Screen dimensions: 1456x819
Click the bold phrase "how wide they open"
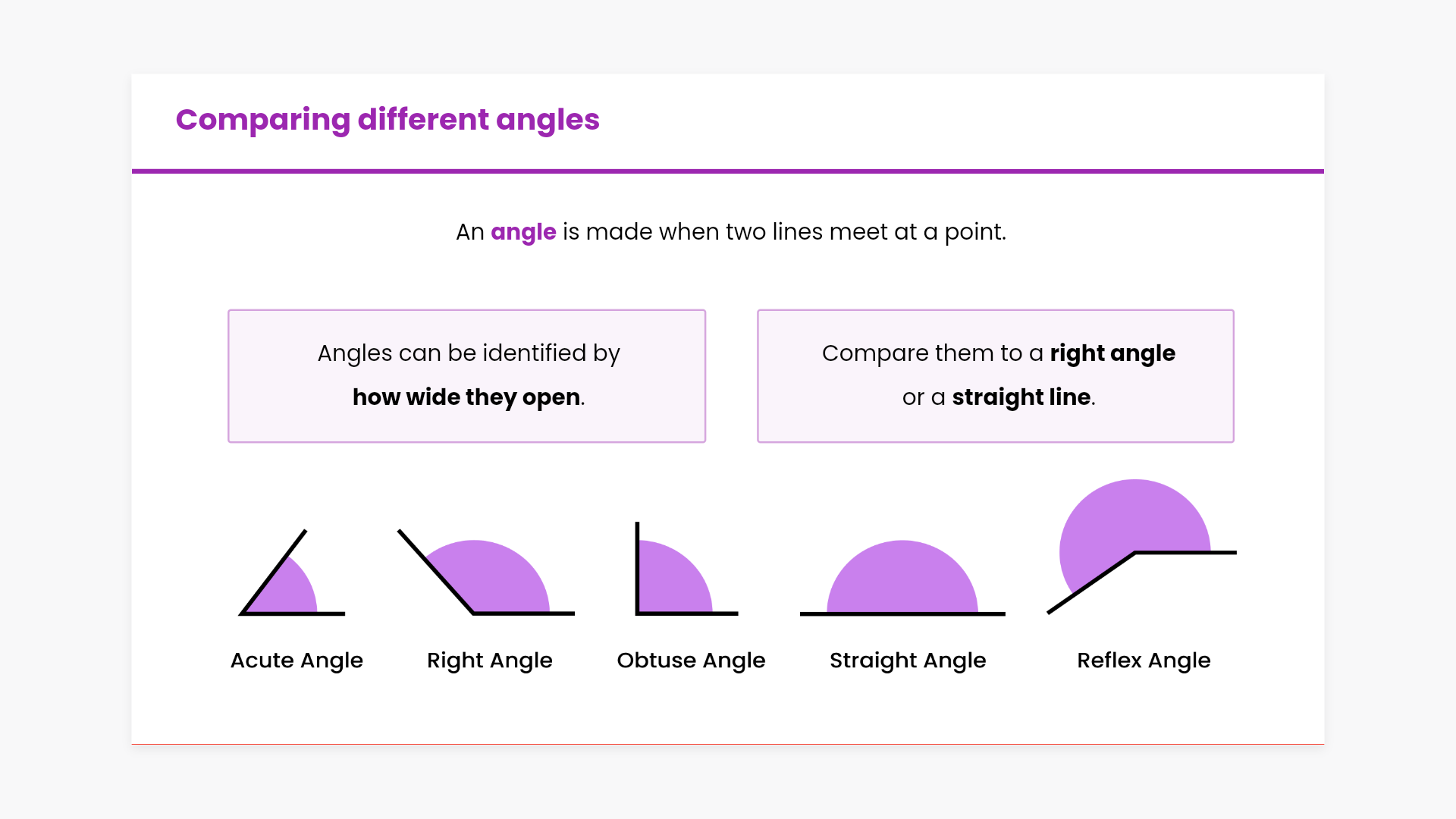(x=466, y=397)
